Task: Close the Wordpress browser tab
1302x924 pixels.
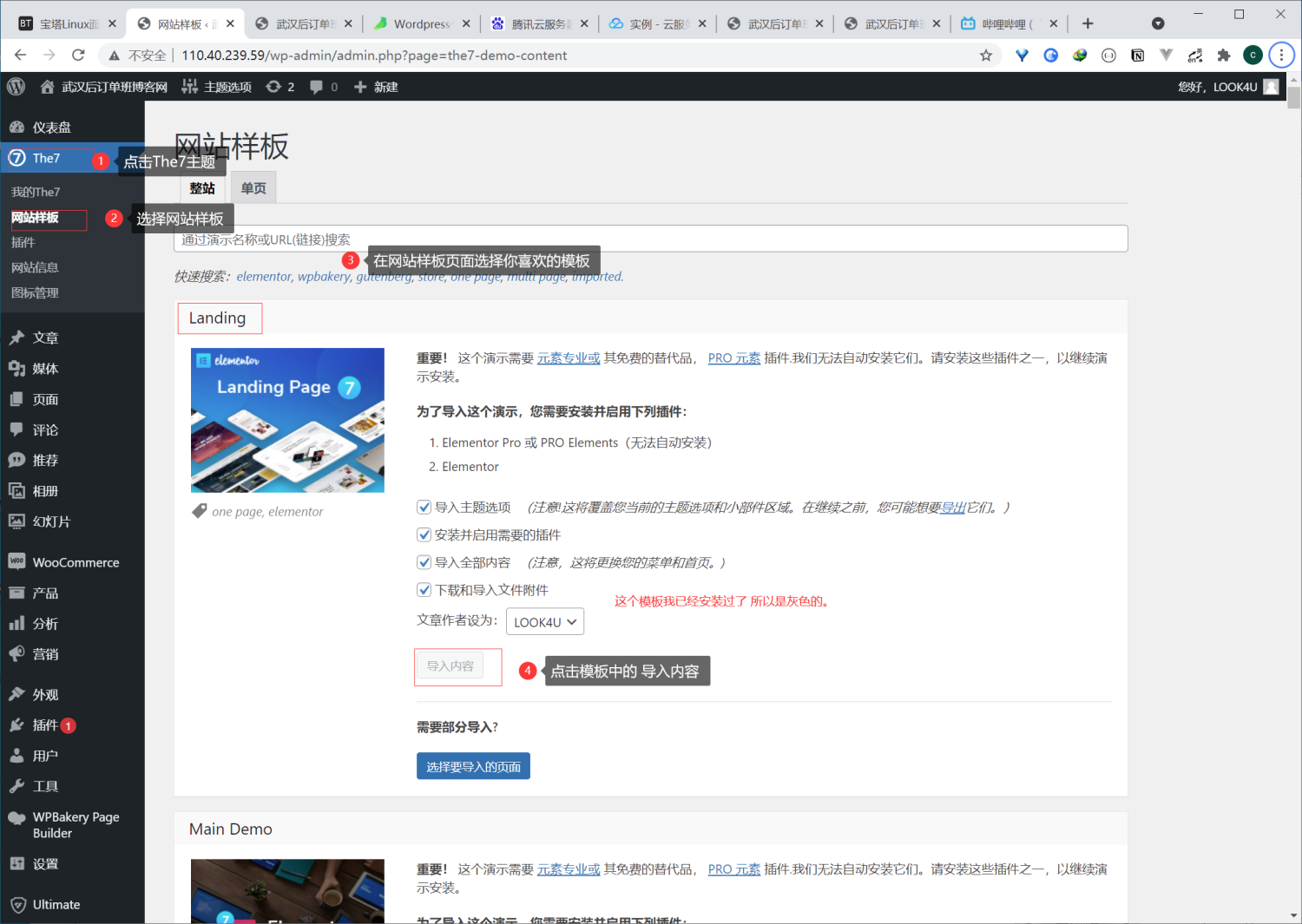Action: (466, 23)
